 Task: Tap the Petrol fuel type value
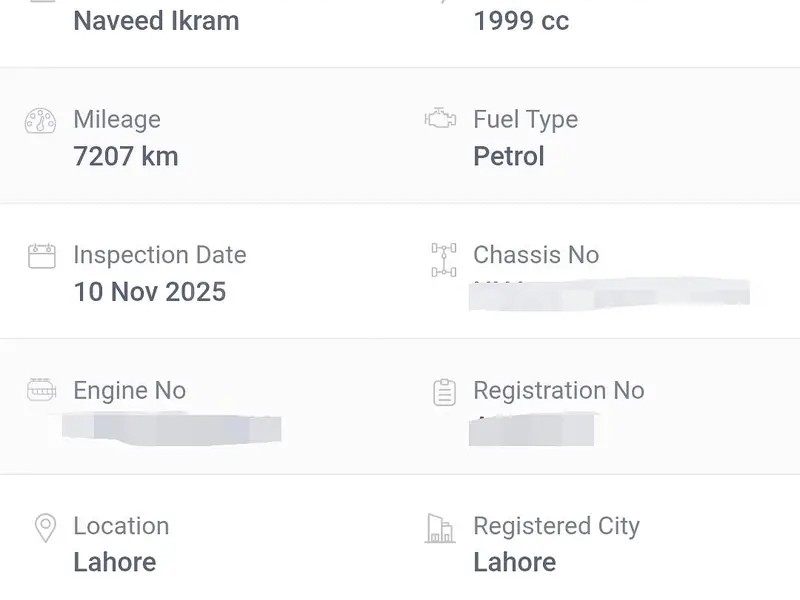[x=509, y=156]
